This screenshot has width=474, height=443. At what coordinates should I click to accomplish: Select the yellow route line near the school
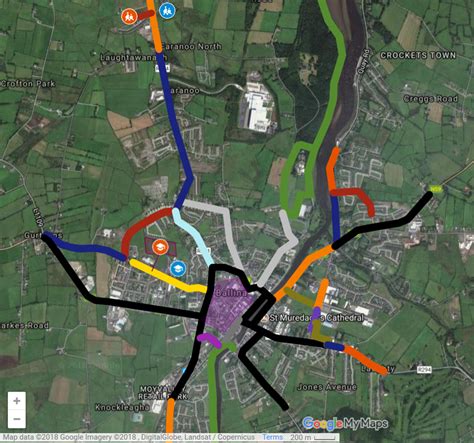click(x=168, y=276)
